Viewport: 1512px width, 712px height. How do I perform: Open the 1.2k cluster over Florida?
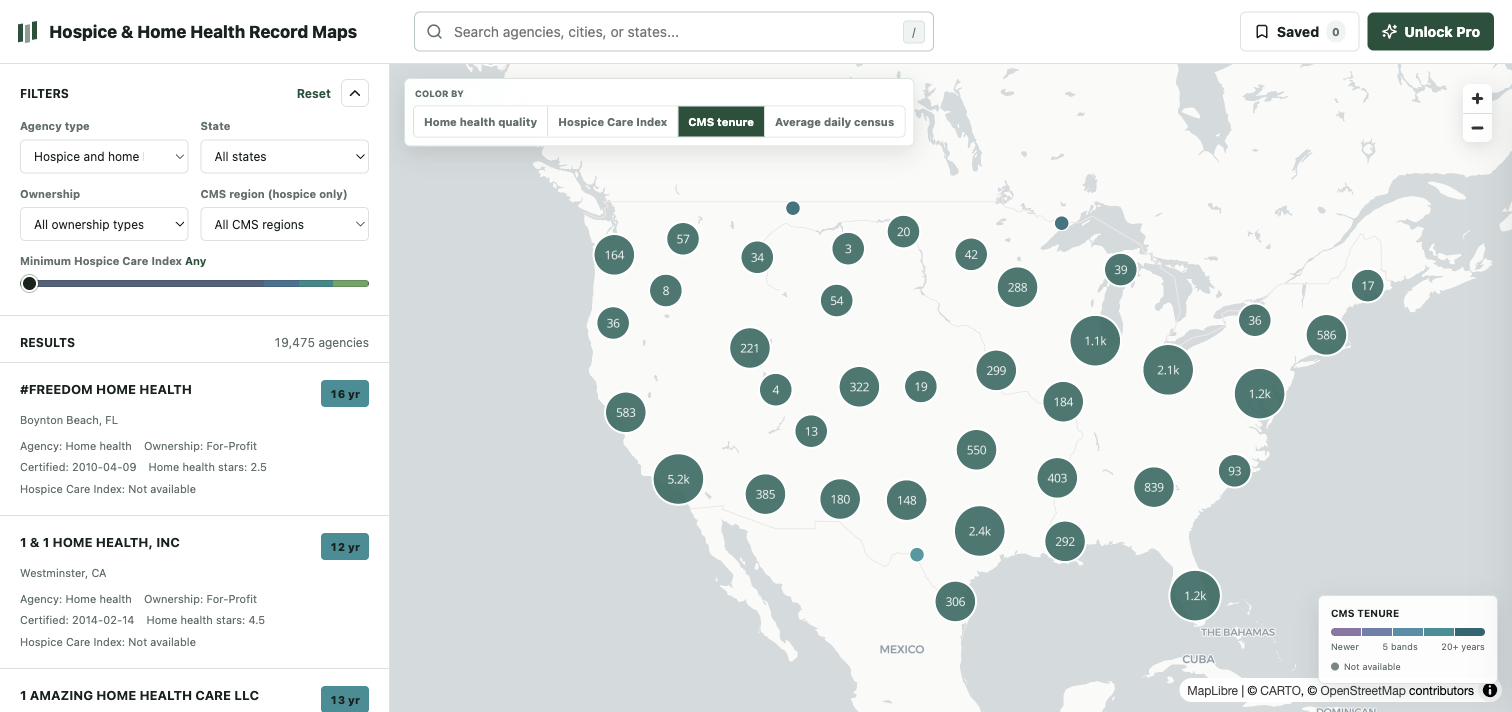[1195, 595]
